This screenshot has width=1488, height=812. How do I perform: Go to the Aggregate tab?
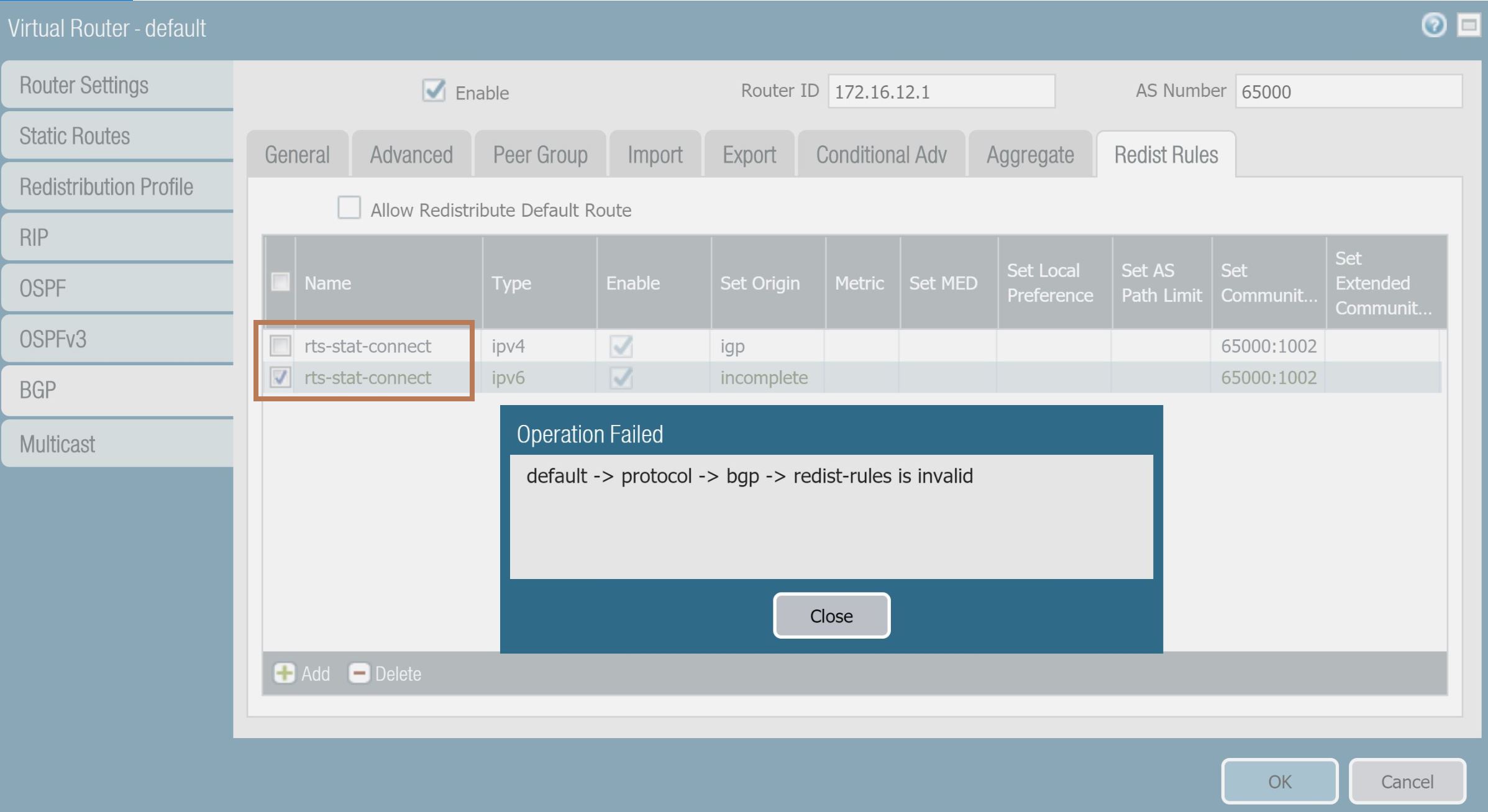pos(1029,155)
